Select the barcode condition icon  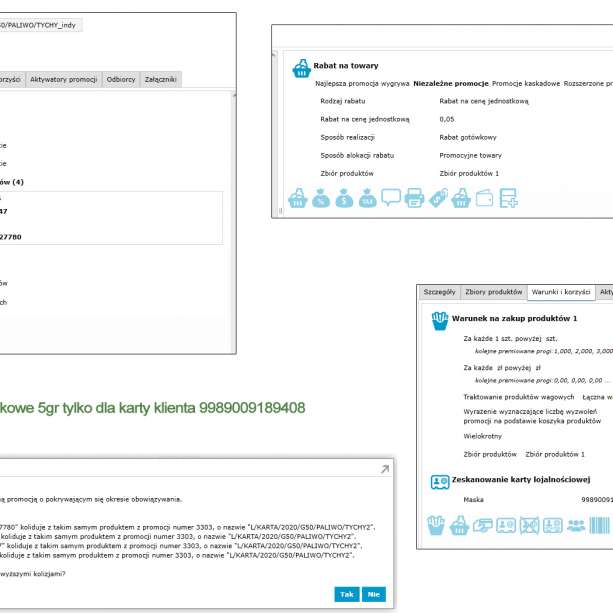(x=599, y=525)
